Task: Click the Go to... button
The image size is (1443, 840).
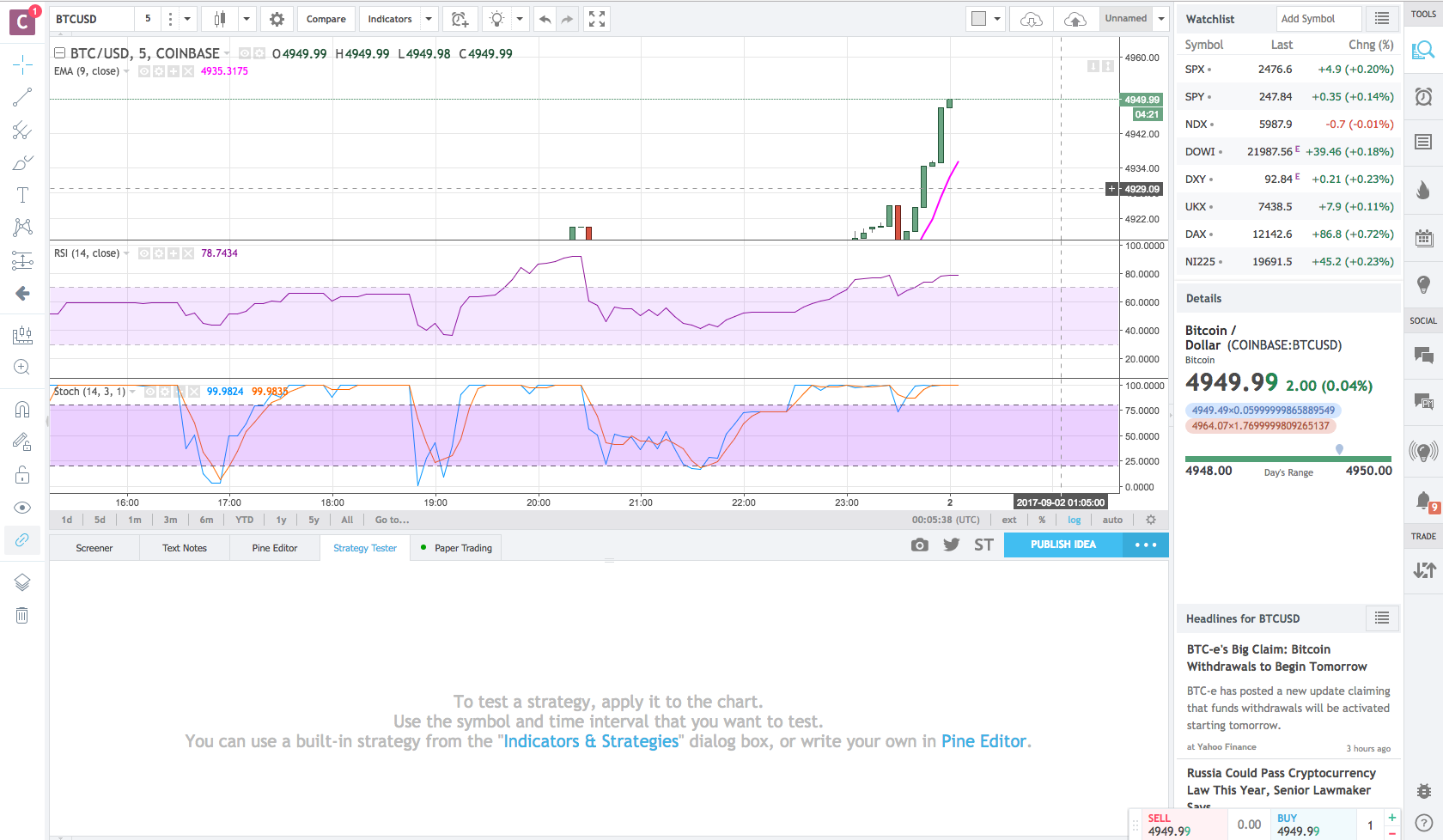Action: coord(392,520)
